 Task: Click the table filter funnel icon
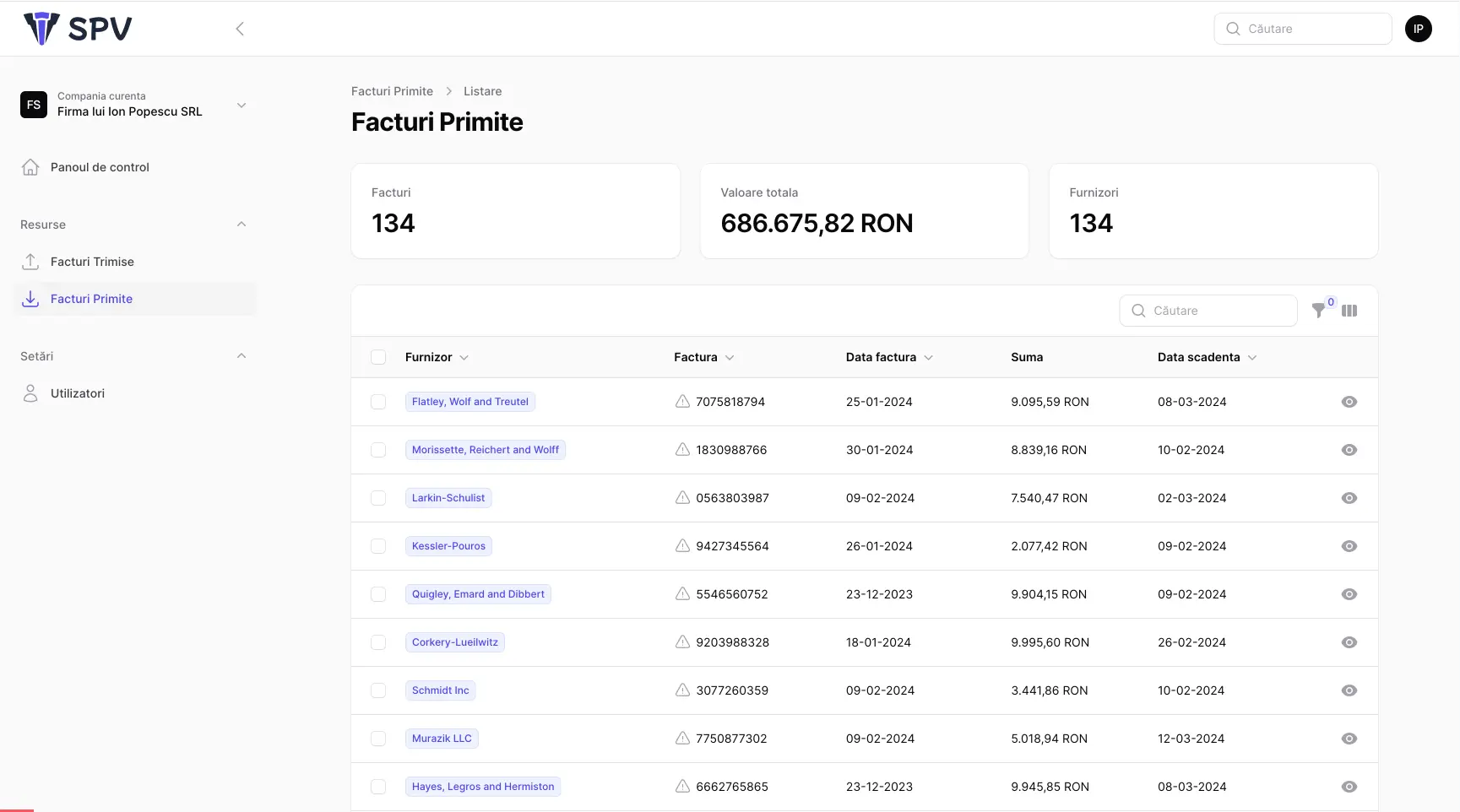[x=1318, y=311]
